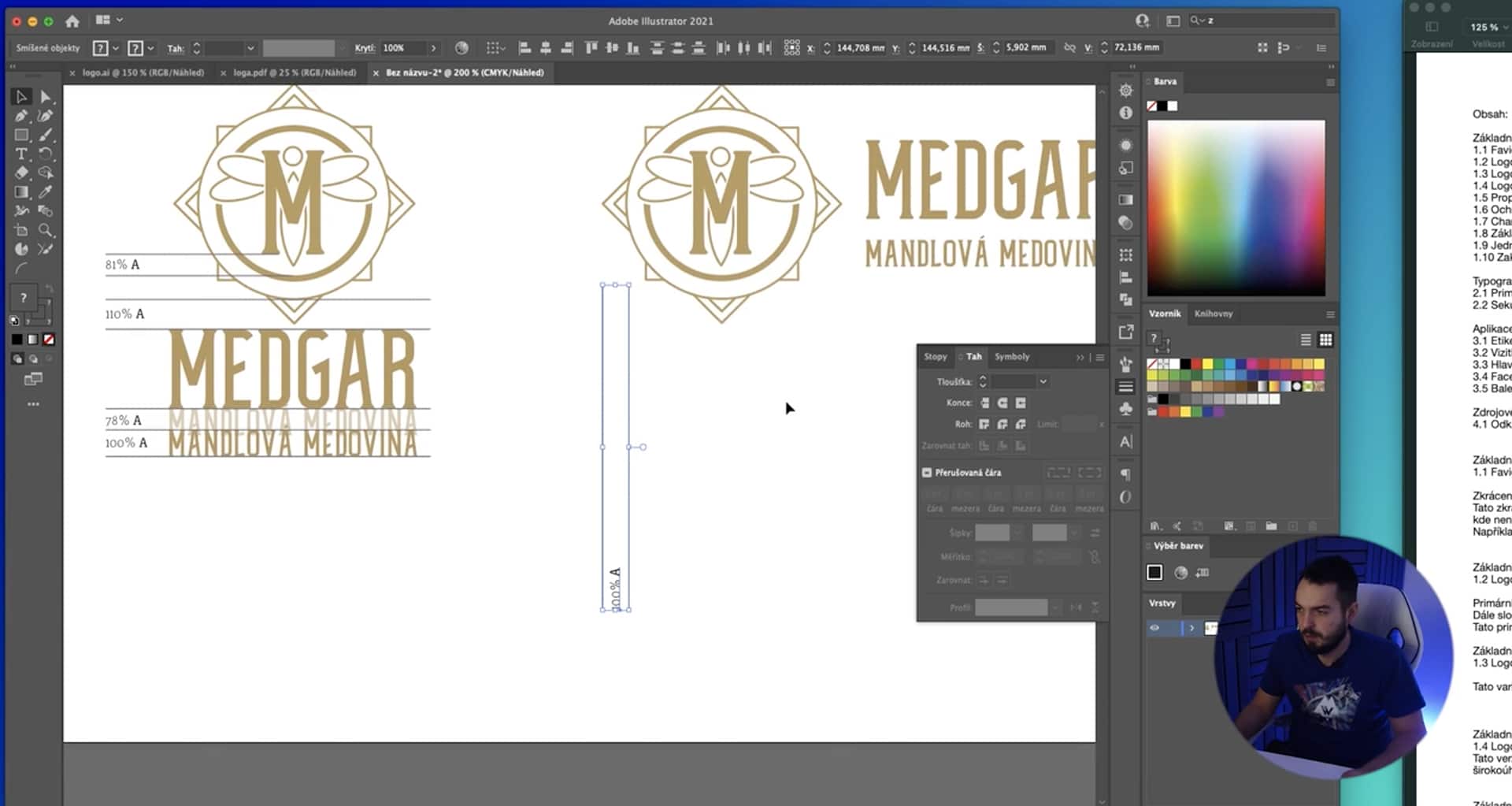The height and width of the screenshot is (806, 1512).
Task: Switch to loga.pdf document tab
Action: point(295,72)
